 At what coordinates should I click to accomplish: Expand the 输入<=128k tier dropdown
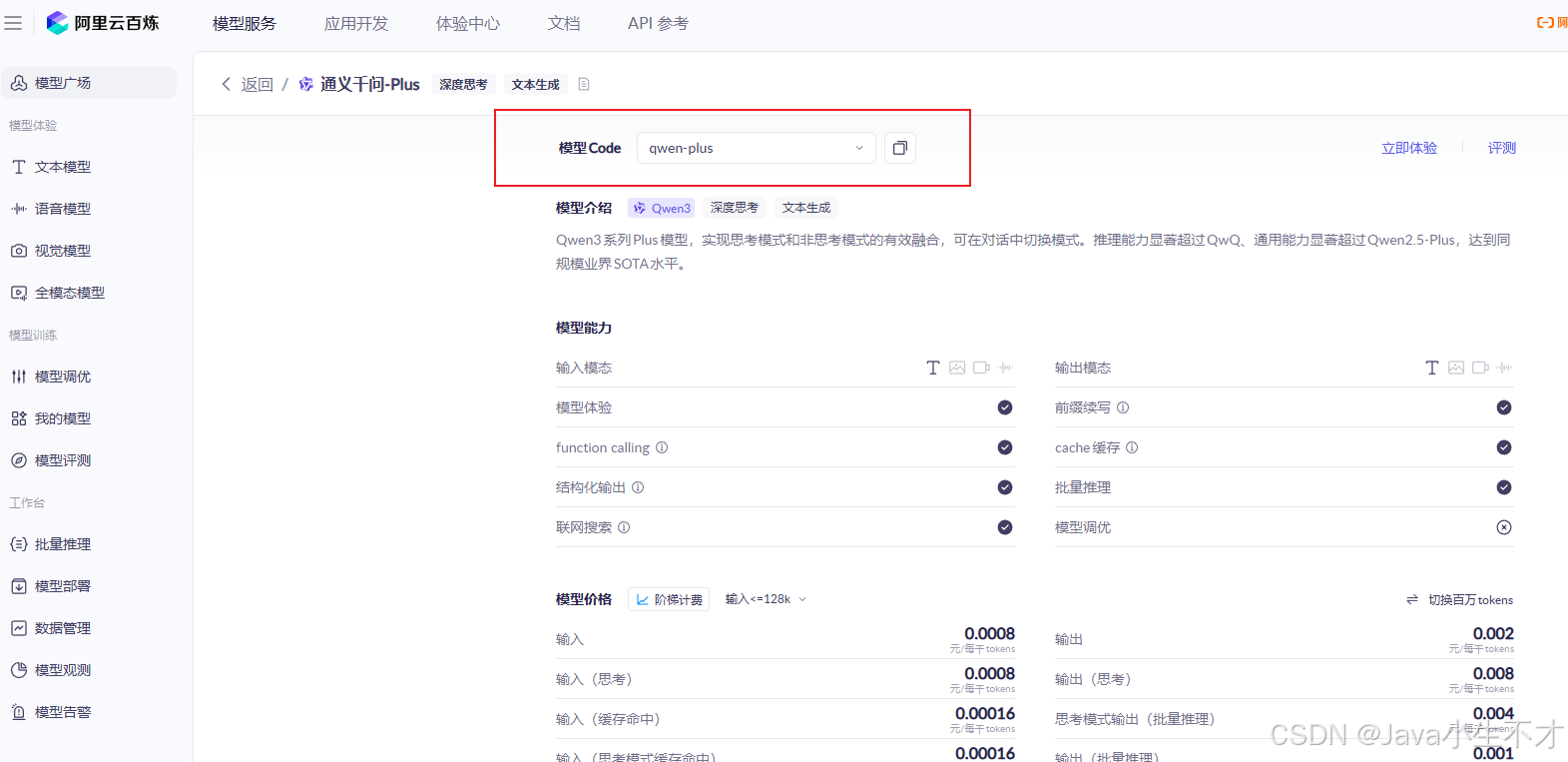pos(766,599)
